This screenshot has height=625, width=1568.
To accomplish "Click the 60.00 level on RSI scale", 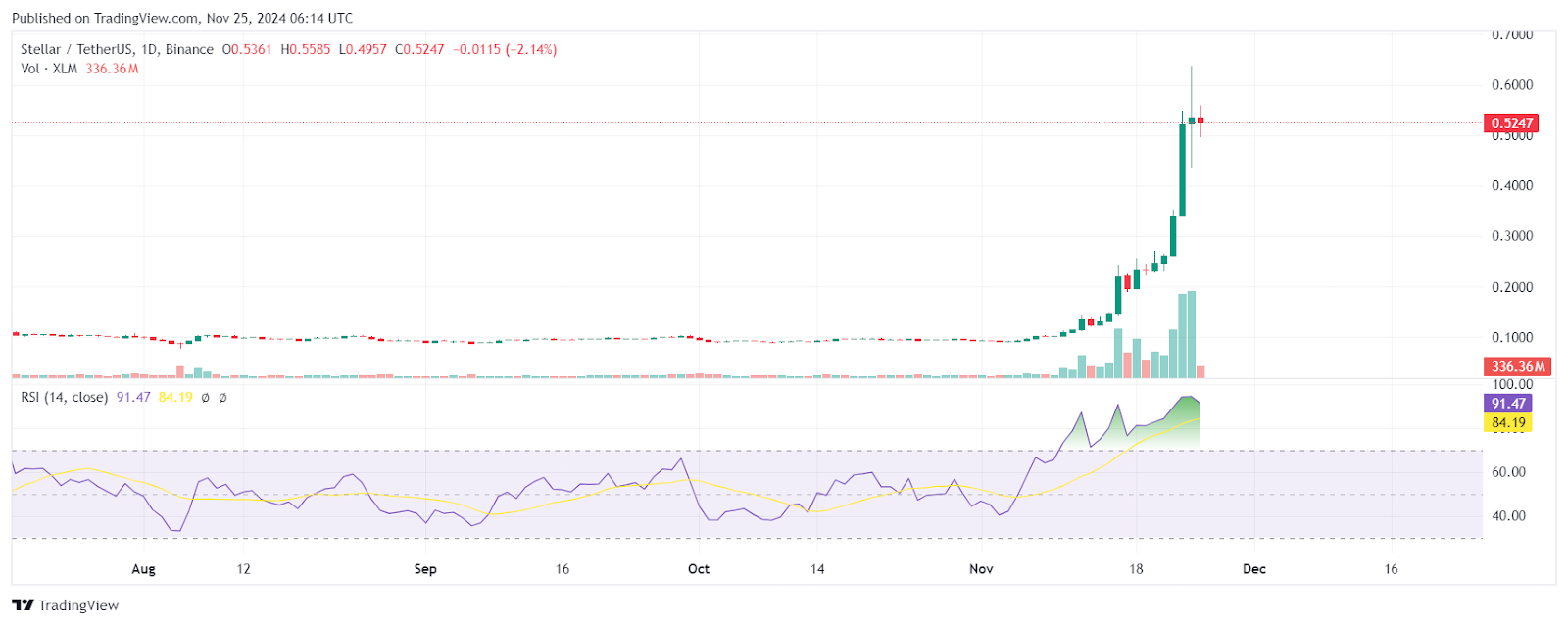I will 1508,472.
